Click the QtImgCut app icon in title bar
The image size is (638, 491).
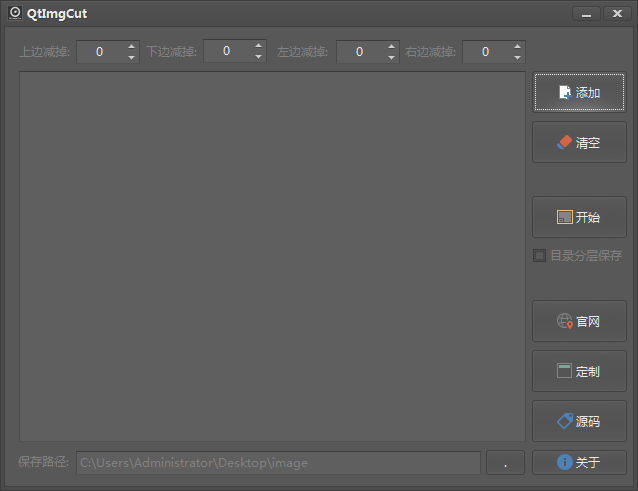click(x=15, y=13)
